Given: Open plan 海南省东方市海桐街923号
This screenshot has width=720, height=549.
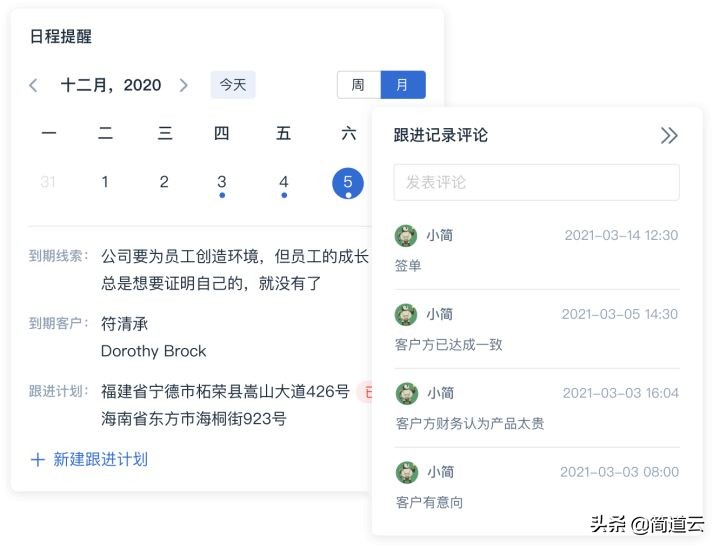Looking at the screenshot, I should [194, 419].
